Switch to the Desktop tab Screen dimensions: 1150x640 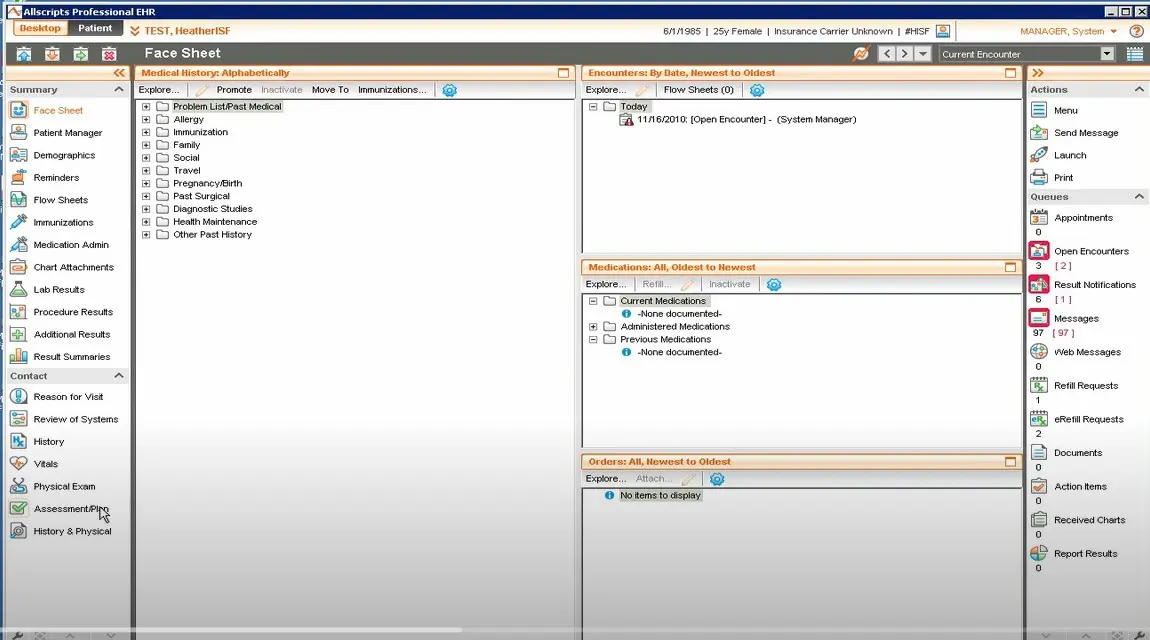(39, 28)
